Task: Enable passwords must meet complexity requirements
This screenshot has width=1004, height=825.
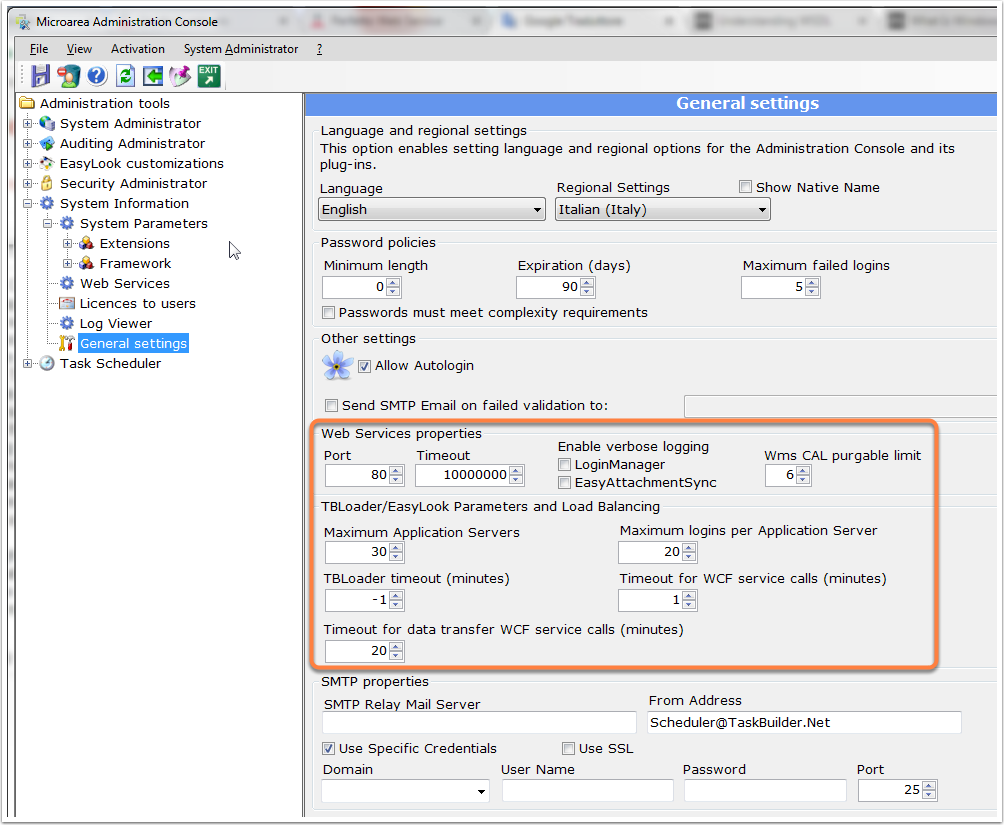Action: [328, 312]
